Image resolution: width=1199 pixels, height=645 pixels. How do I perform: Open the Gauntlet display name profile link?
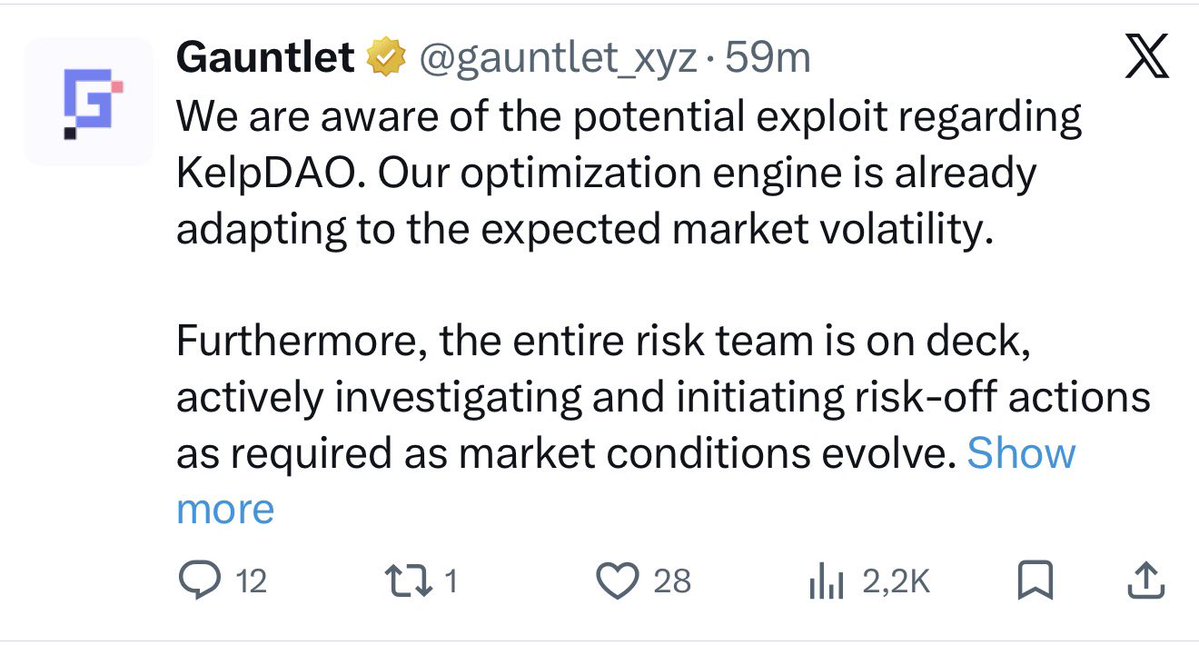click(x=265, y=60)
